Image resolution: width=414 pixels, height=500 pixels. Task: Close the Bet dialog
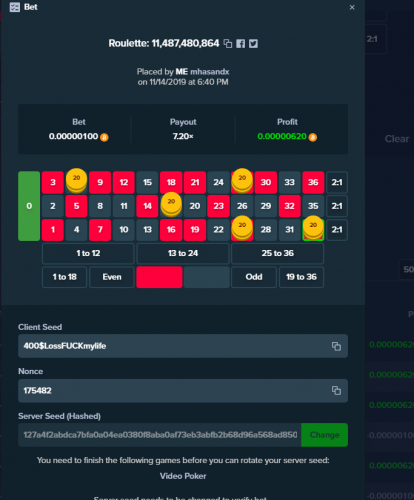tap(352, 7)
